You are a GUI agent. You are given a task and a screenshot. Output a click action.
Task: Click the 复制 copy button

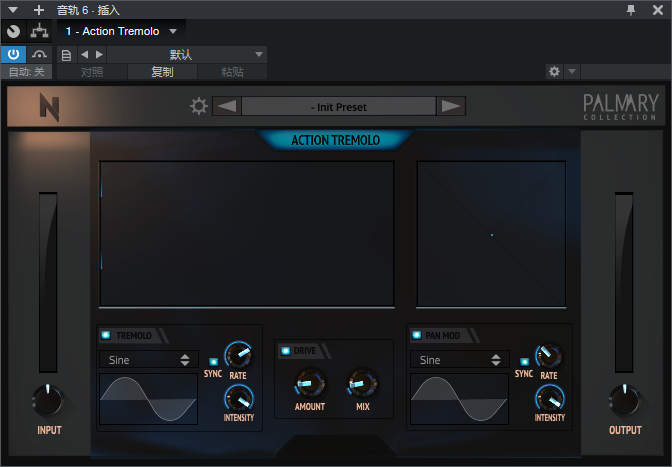(x=162, y=72)
